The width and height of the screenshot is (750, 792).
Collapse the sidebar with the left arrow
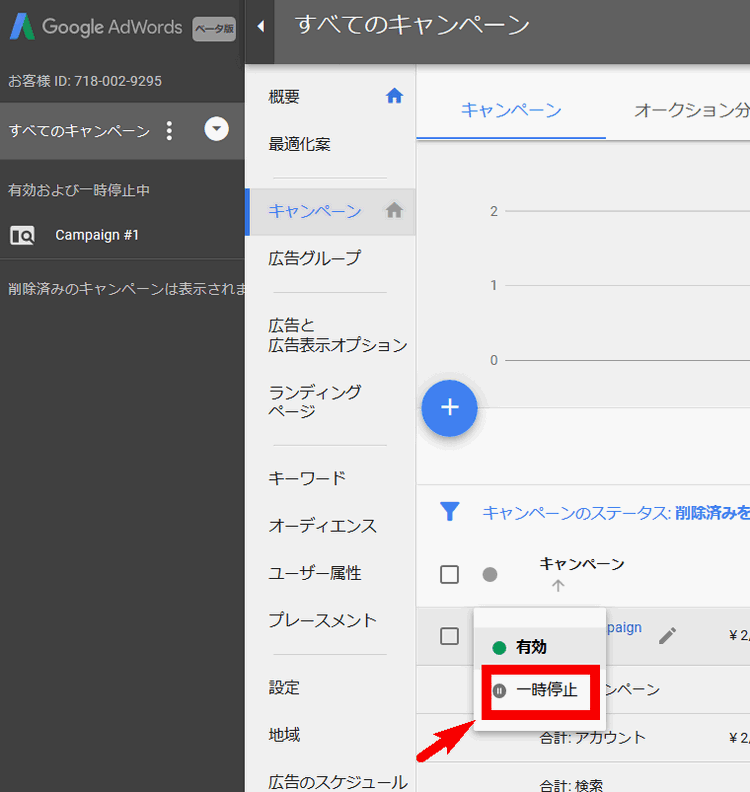pos(261,26)
